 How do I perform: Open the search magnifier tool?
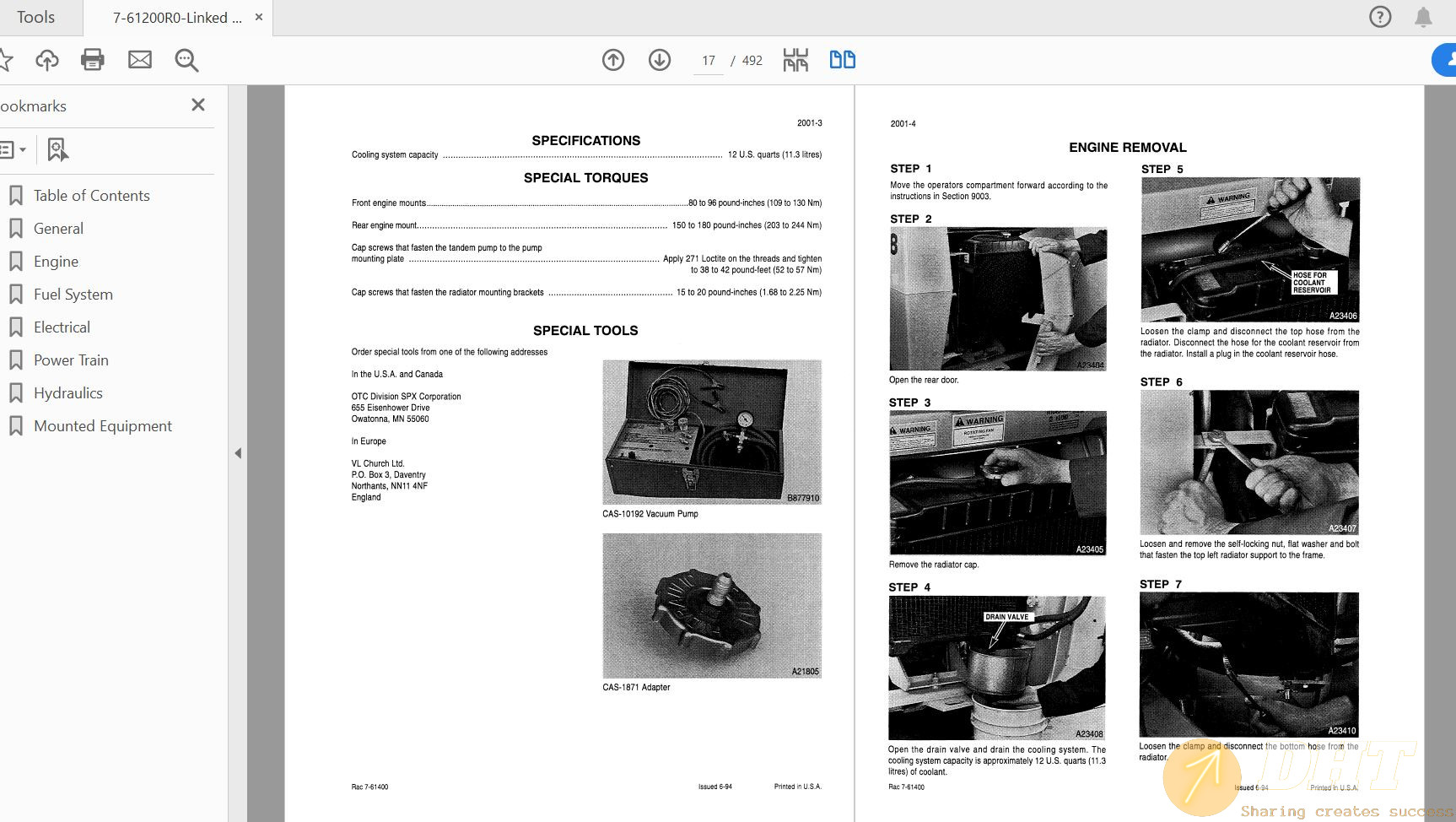tap(186, 60)
